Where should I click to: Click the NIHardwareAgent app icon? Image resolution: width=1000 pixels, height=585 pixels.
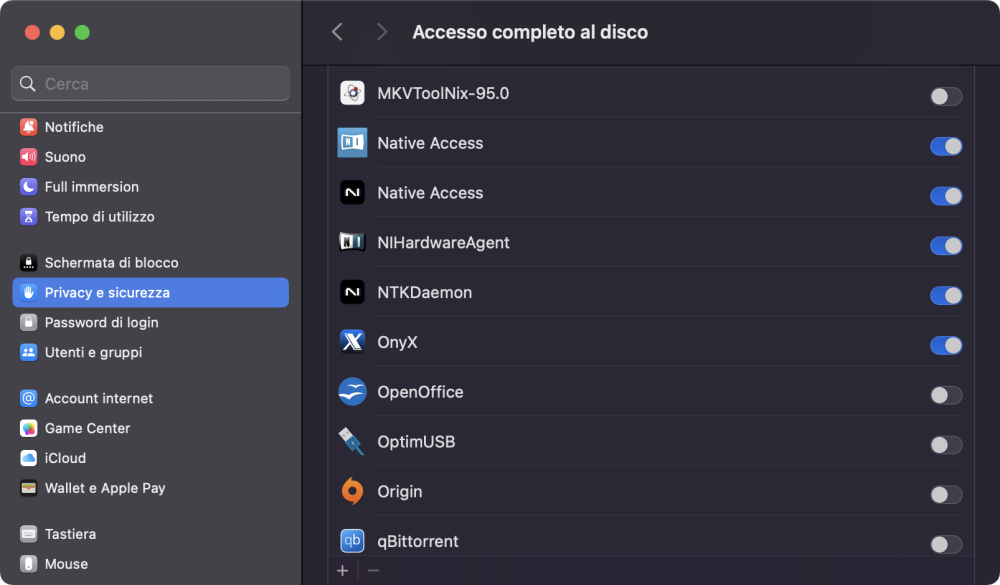click(x=352, y=243)
